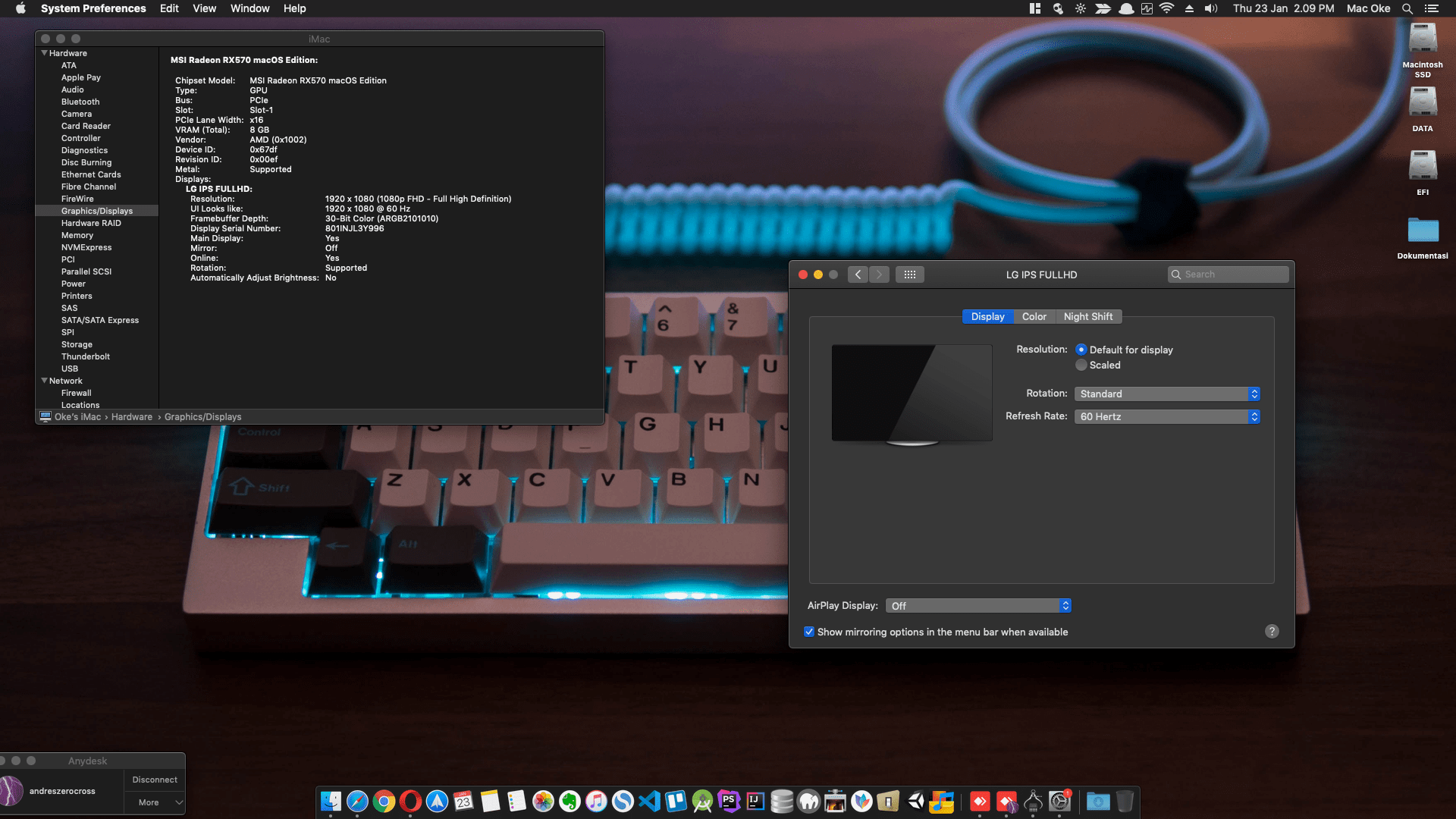Open iTunes from the dock
This screenshot has width=1456, height=819.
pos(596,801)
